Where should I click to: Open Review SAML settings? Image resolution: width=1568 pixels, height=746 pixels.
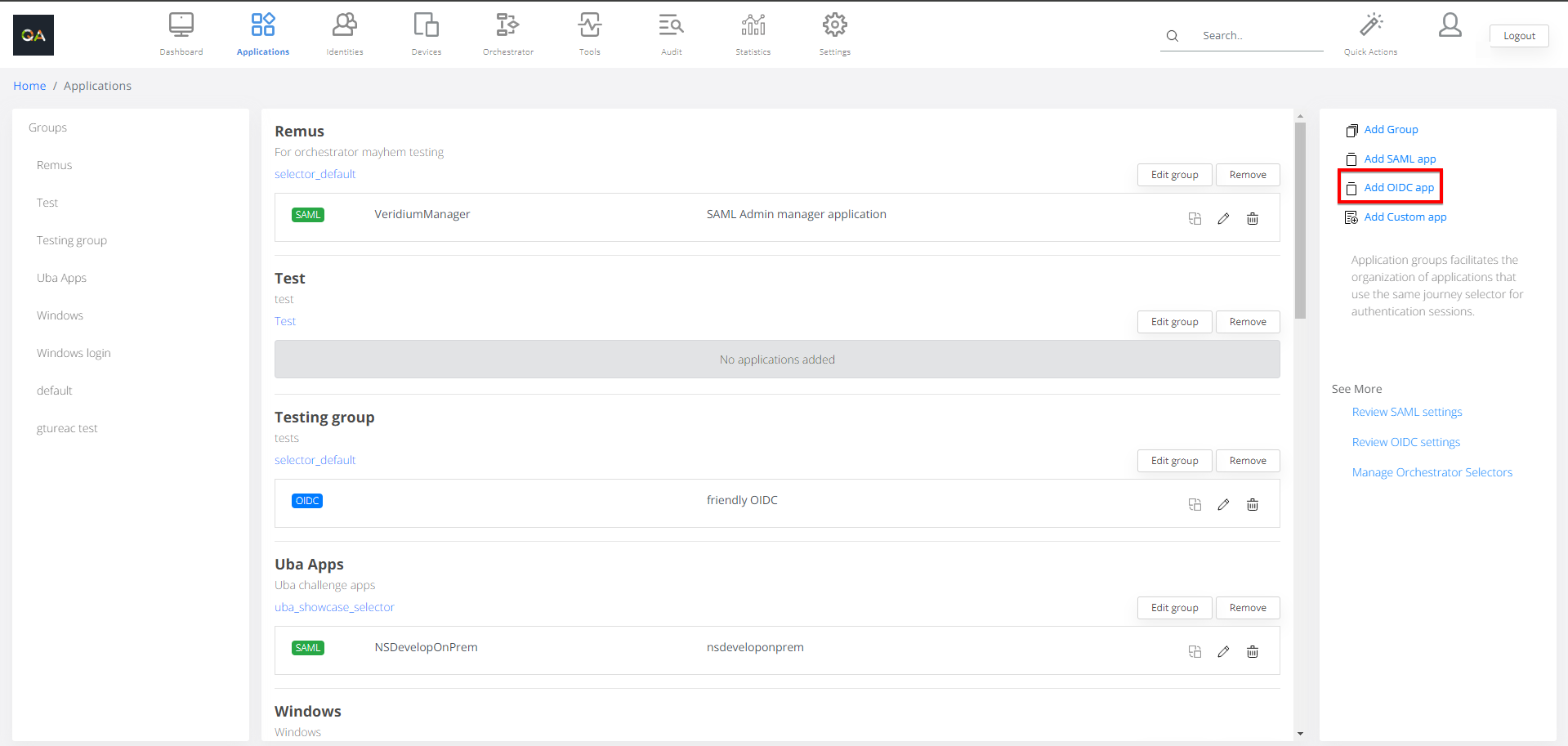(1406, 412)
